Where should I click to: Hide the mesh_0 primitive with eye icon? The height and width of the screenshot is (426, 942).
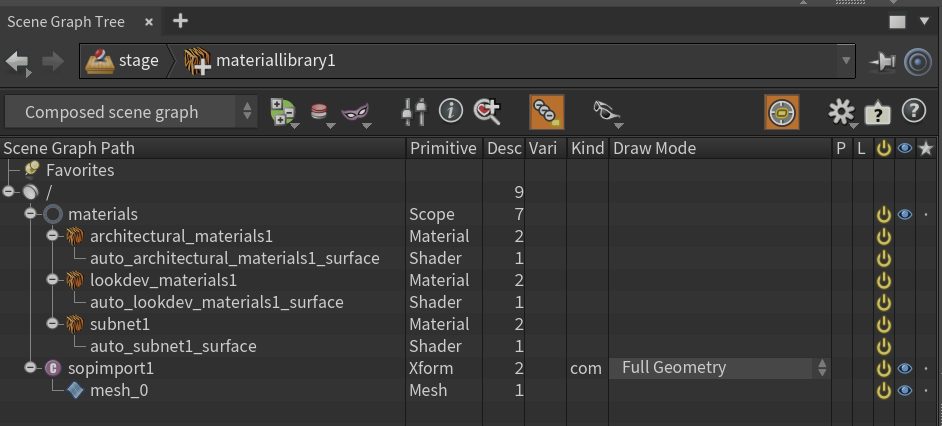(905, 391)
